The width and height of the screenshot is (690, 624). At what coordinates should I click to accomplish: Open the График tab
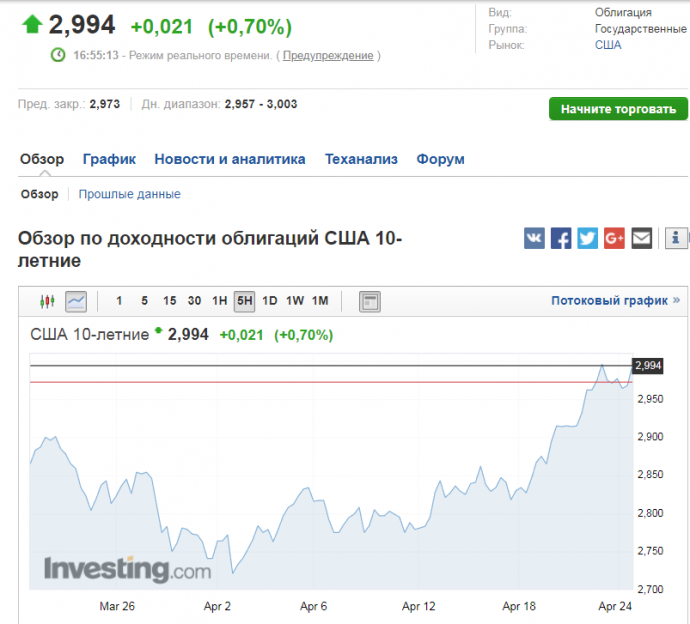click(x=109, y=159)
